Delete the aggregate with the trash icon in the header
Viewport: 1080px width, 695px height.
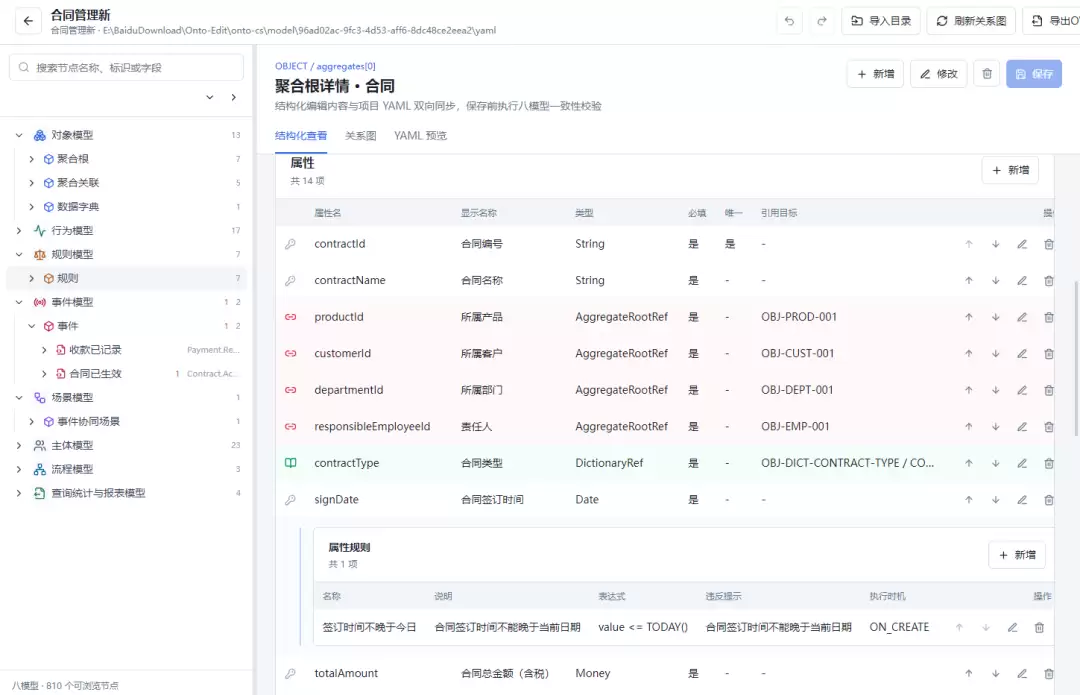(987, 74)
